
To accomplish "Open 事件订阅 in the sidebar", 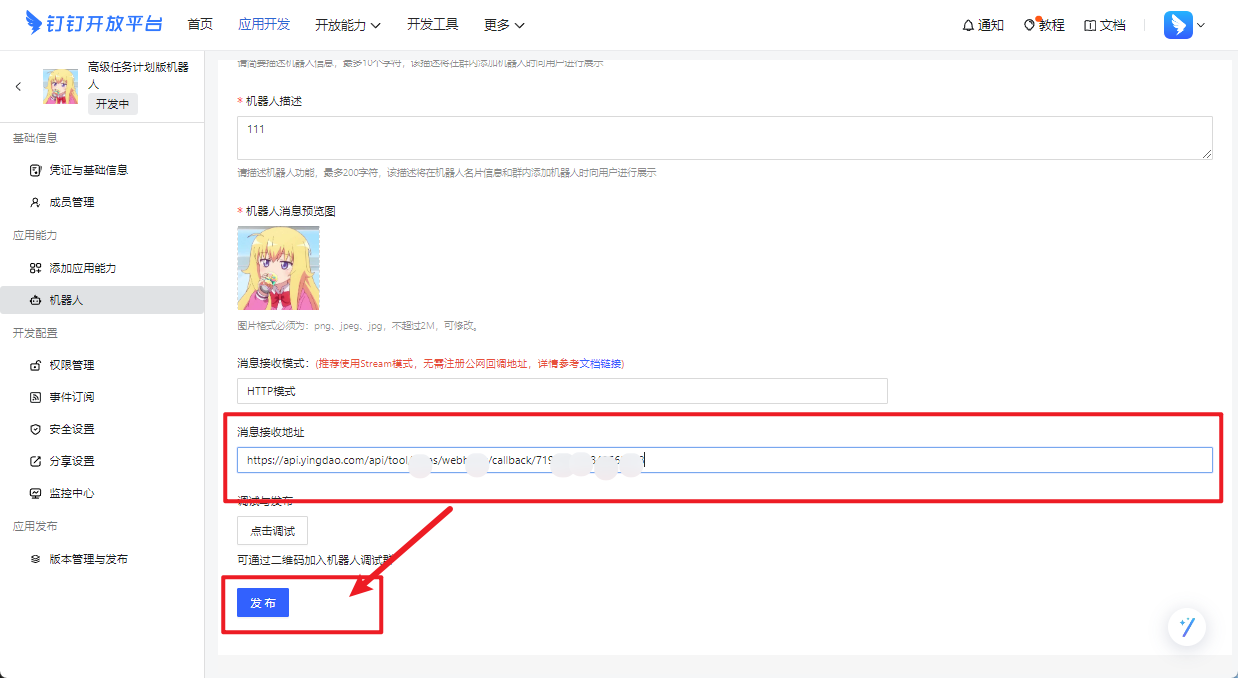I will click(72, 397).
